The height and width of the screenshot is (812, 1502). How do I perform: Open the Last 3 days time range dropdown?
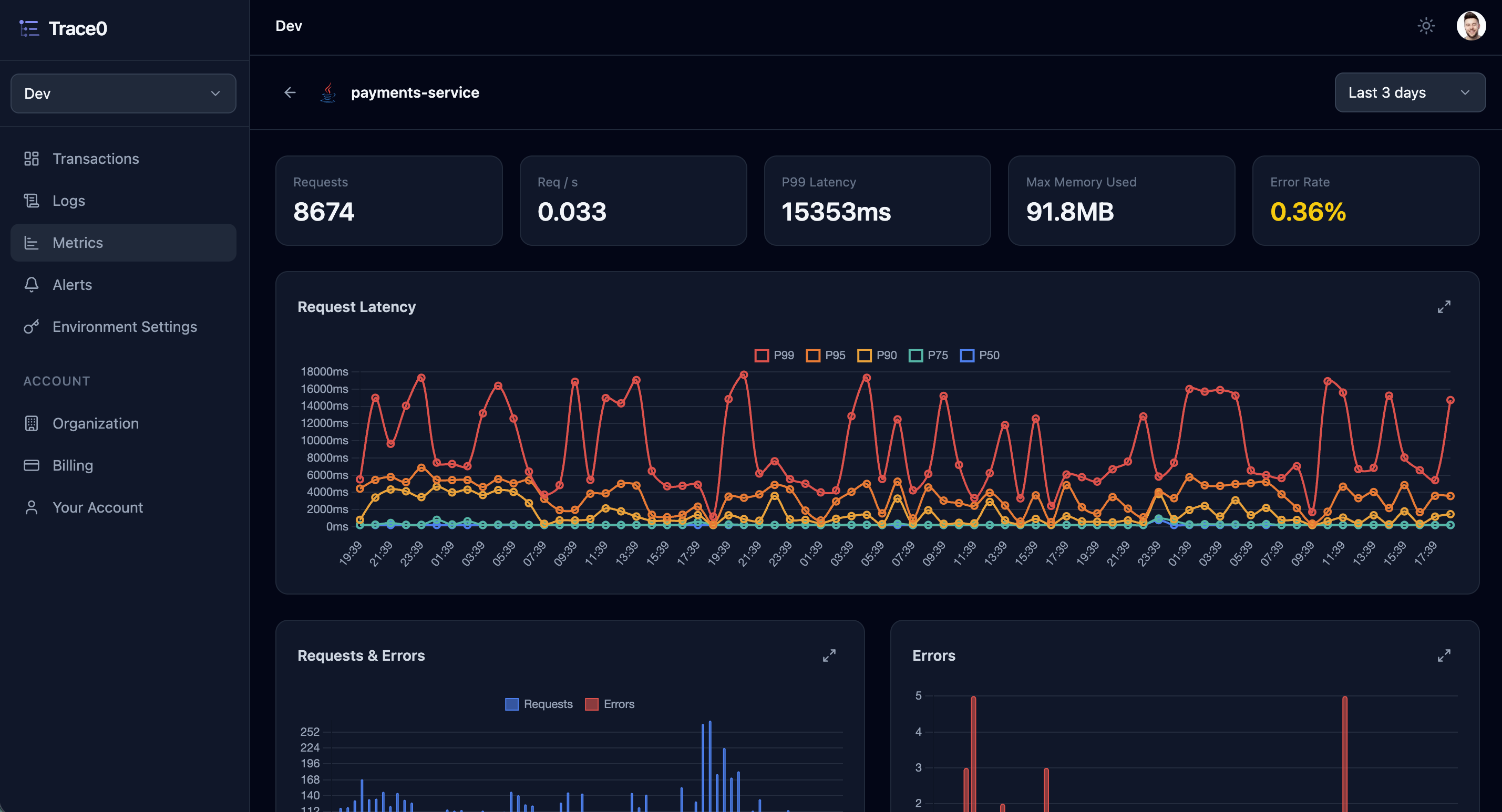1410,92
